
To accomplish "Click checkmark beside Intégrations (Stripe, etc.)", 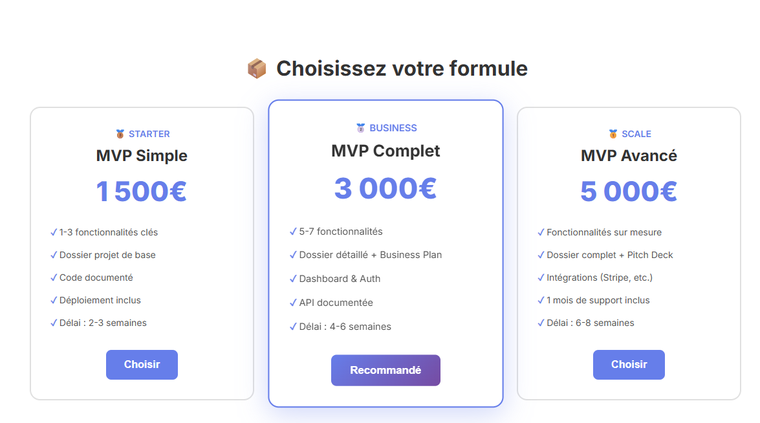I will pyautogui.click(x=541, y=277).
